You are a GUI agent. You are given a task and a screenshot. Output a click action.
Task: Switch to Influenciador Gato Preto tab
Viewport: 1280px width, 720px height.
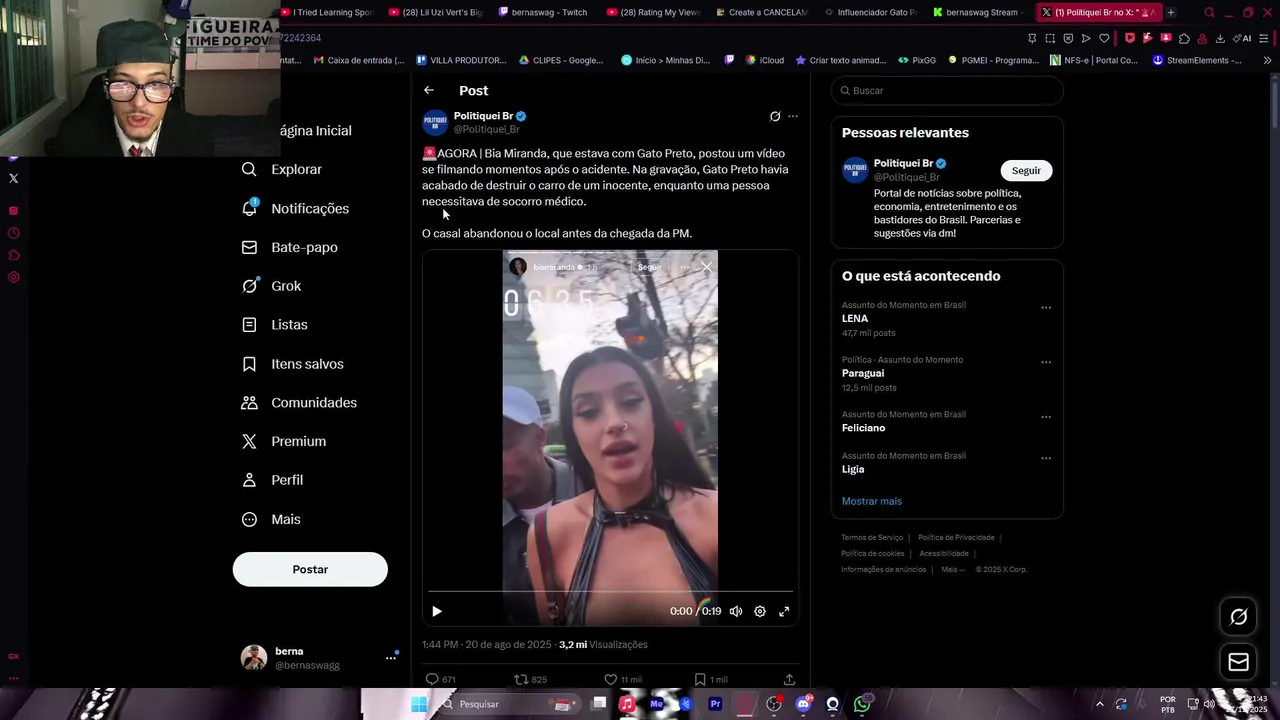(868, 12)
